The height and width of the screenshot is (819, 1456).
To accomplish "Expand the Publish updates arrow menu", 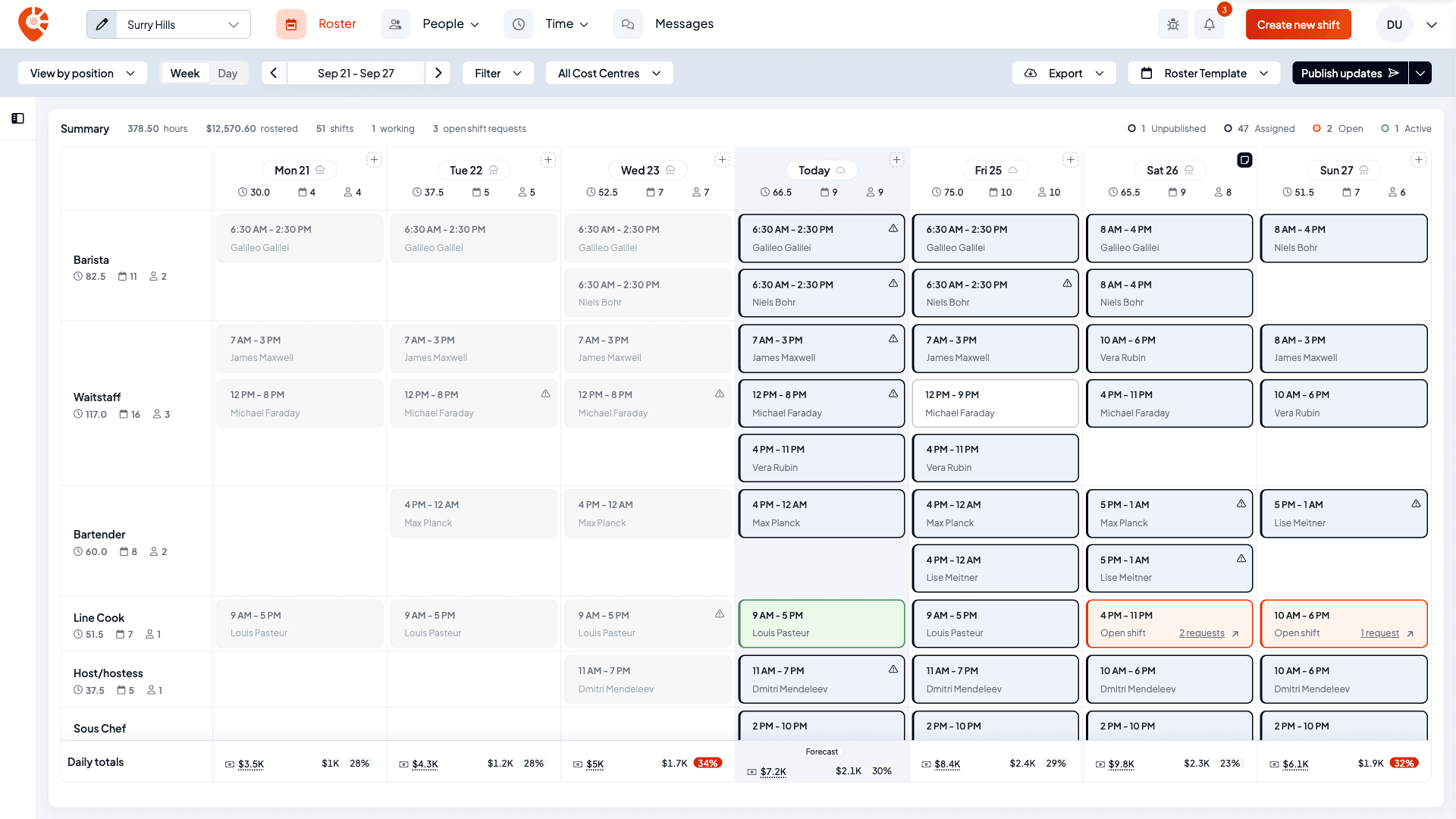I will 1420,73.
